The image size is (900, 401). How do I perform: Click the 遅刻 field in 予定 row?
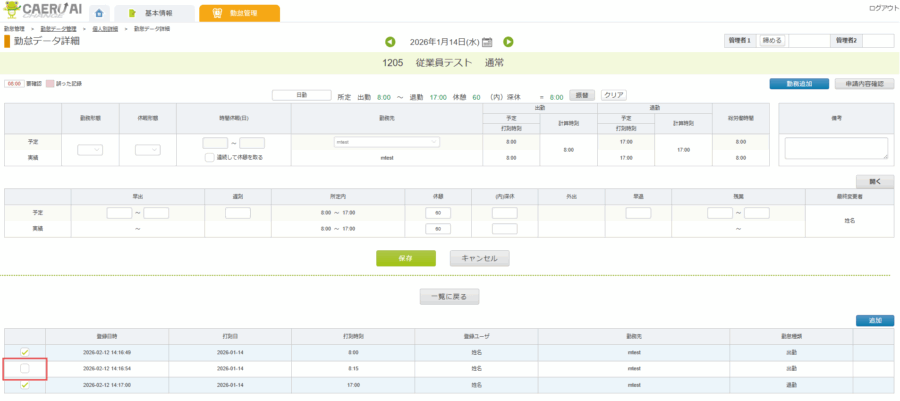[238, 213]
